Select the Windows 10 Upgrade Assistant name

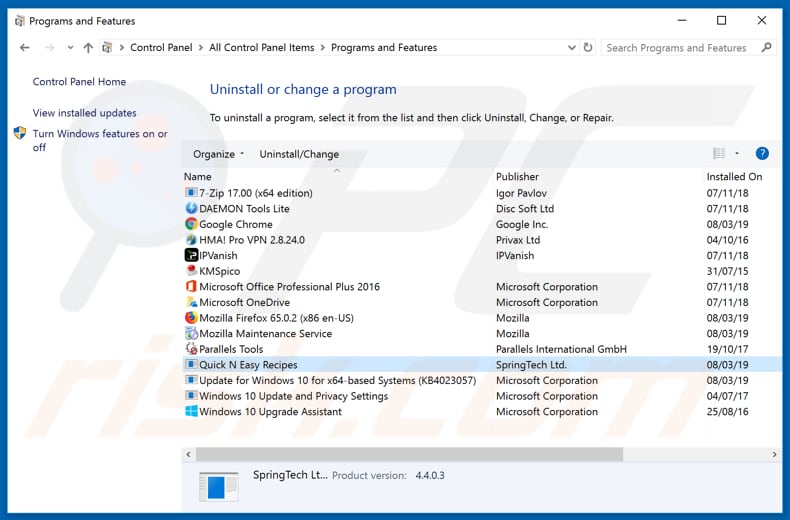270,411
